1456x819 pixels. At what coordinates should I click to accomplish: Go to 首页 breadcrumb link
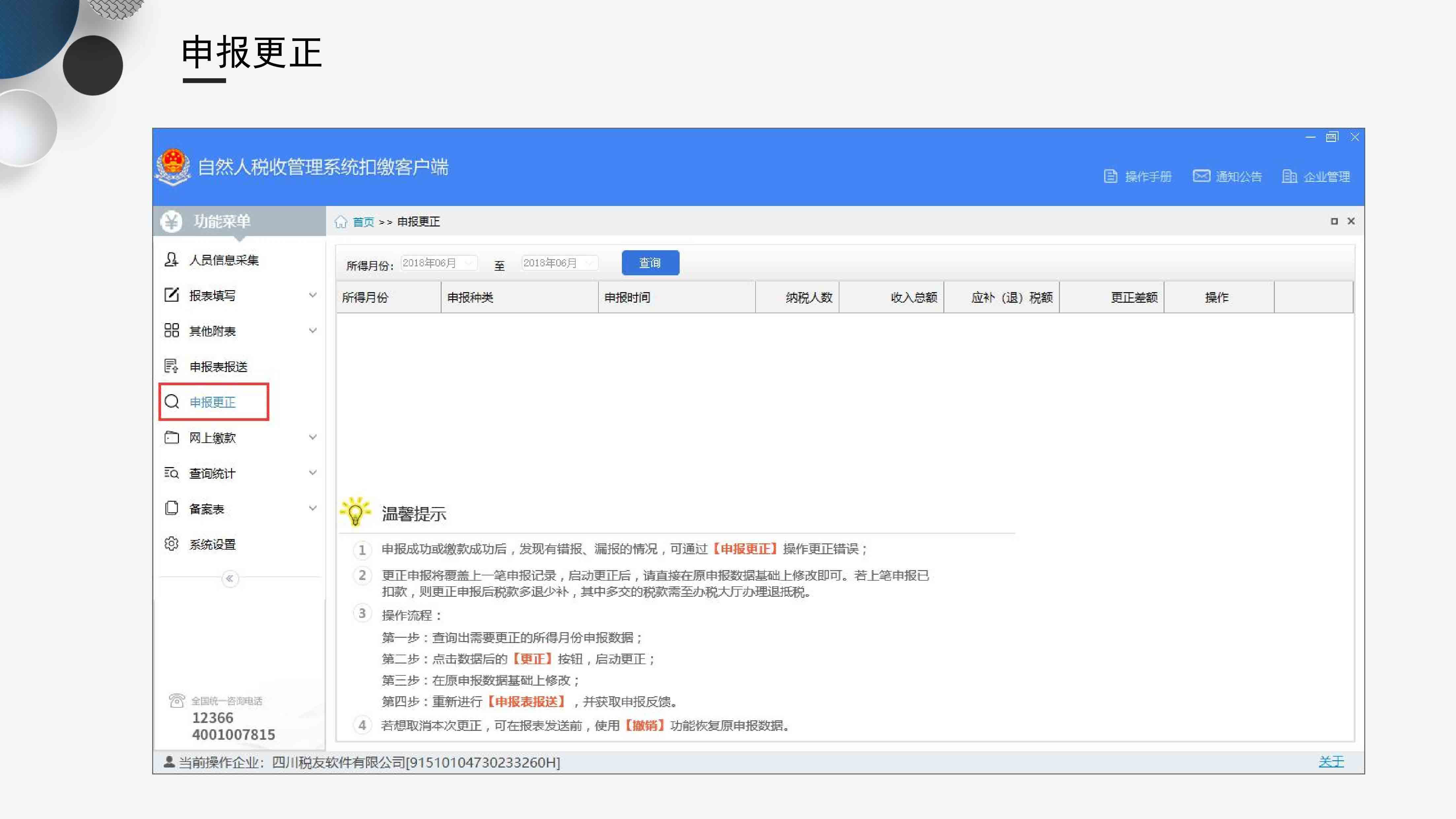(363, 222)
